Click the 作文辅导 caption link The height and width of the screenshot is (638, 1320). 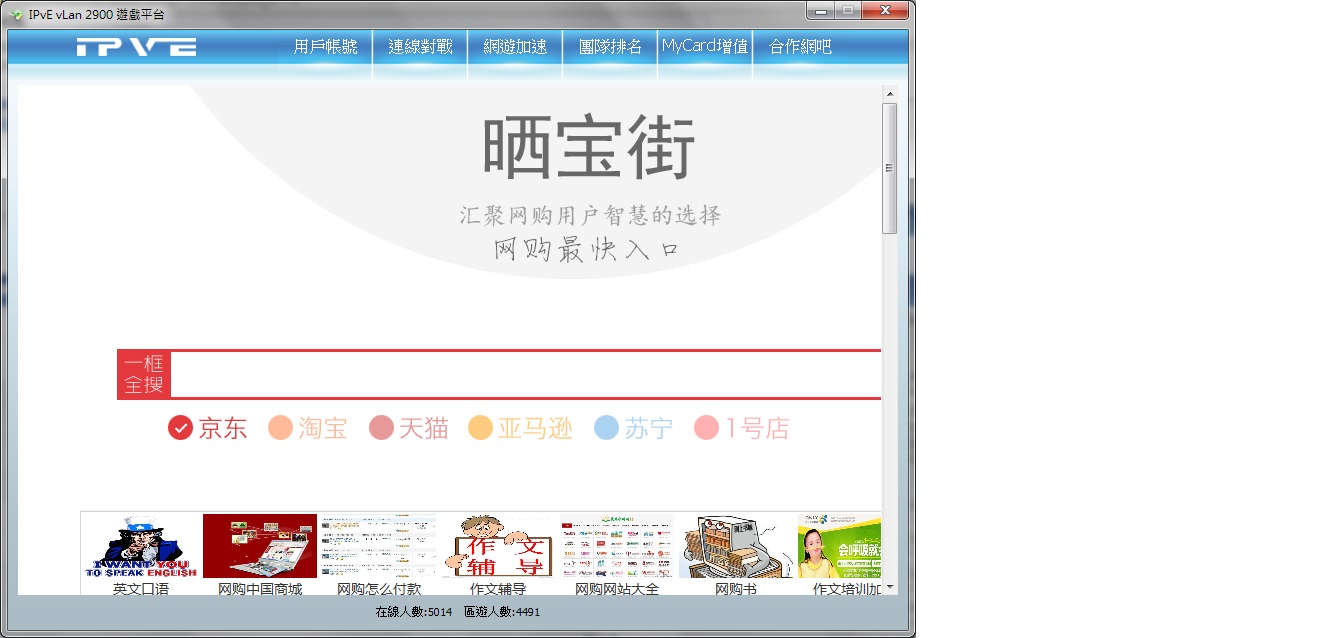(x=498, y=589)
